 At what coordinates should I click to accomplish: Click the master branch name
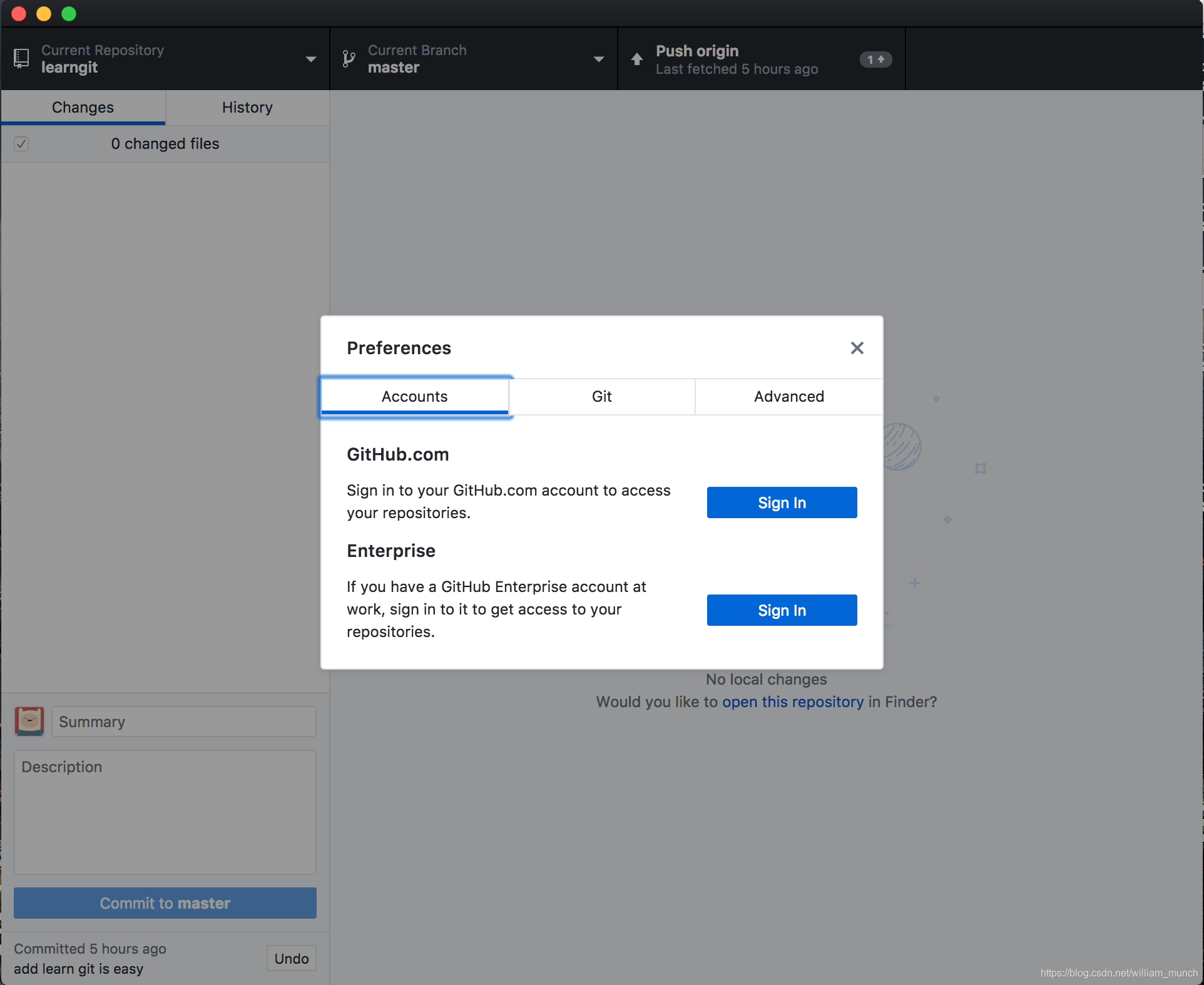394,68
